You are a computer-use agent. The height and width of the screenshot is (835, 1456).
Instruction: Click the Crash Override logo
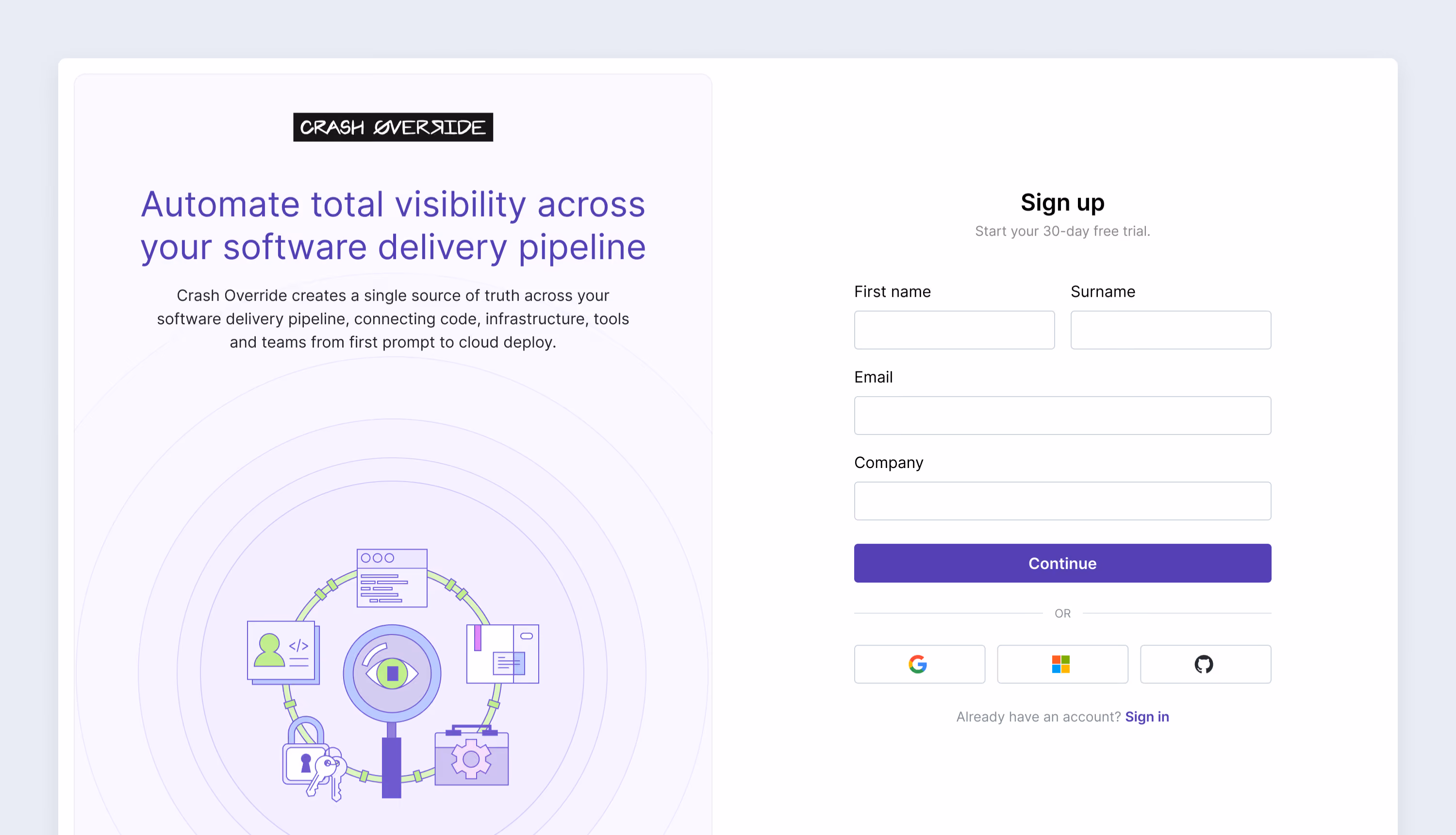click(x=393, y=127)
